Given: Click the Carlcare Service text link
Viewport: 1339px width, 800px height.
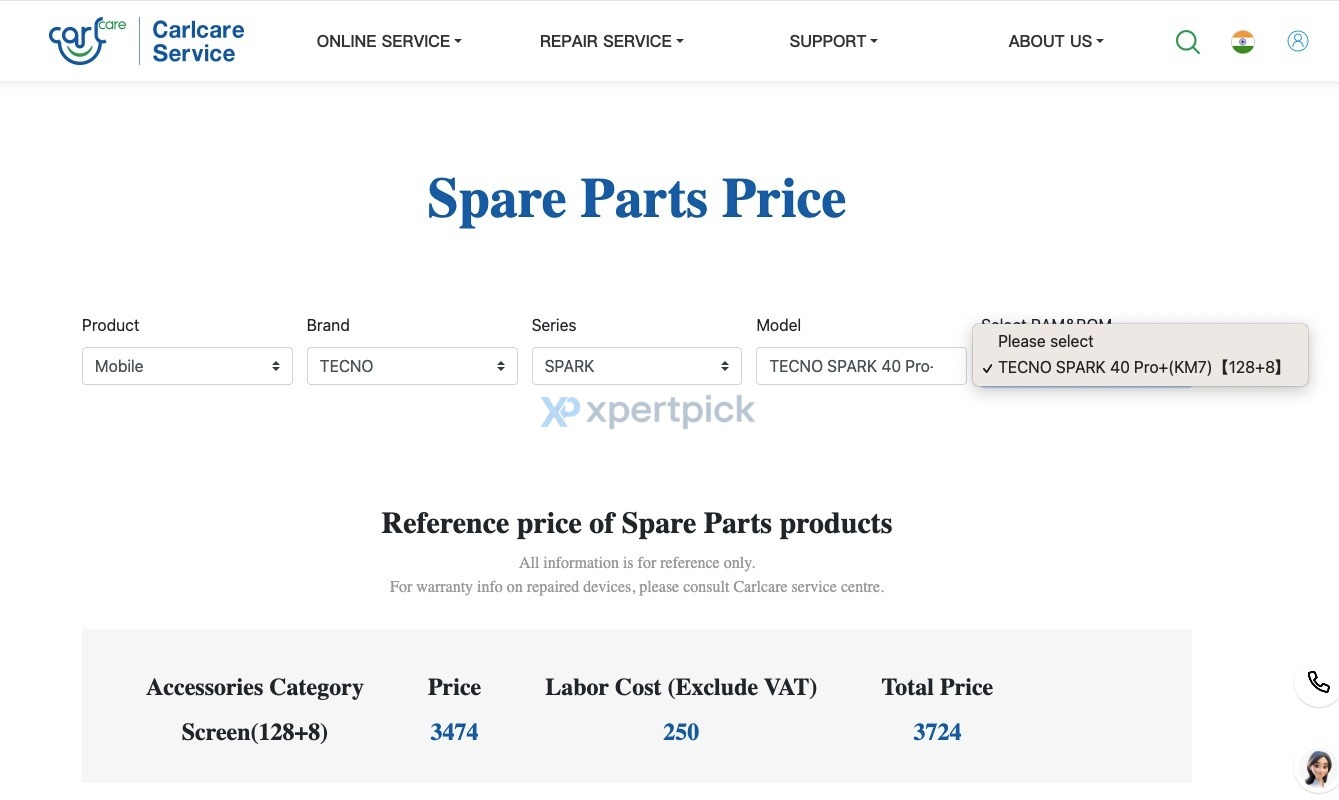Looking at the screenshot, I should coord(198,41).
